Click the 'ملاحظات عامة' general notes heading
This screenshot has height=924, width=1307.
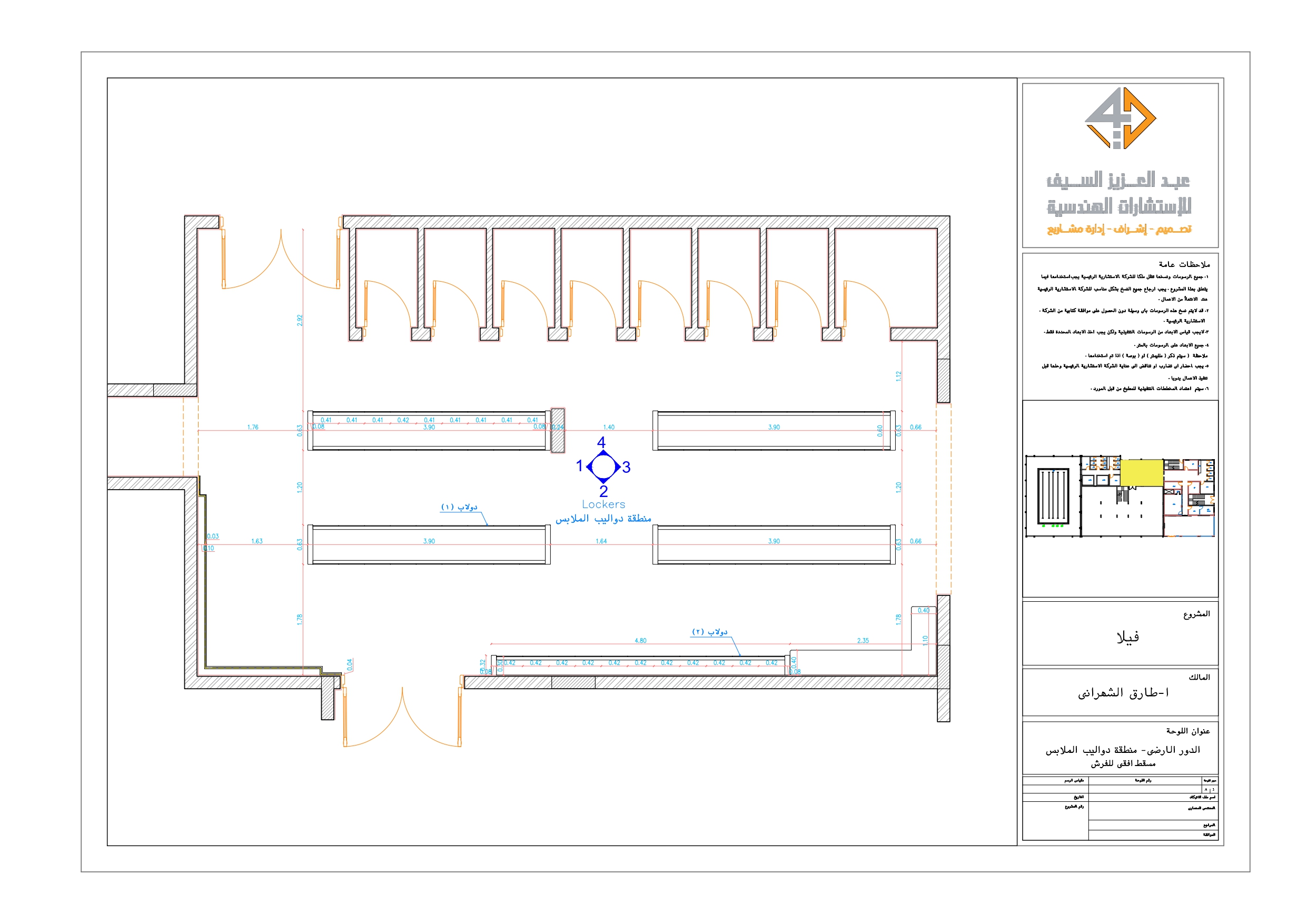pyautogui.click(x=1184, y=264)
